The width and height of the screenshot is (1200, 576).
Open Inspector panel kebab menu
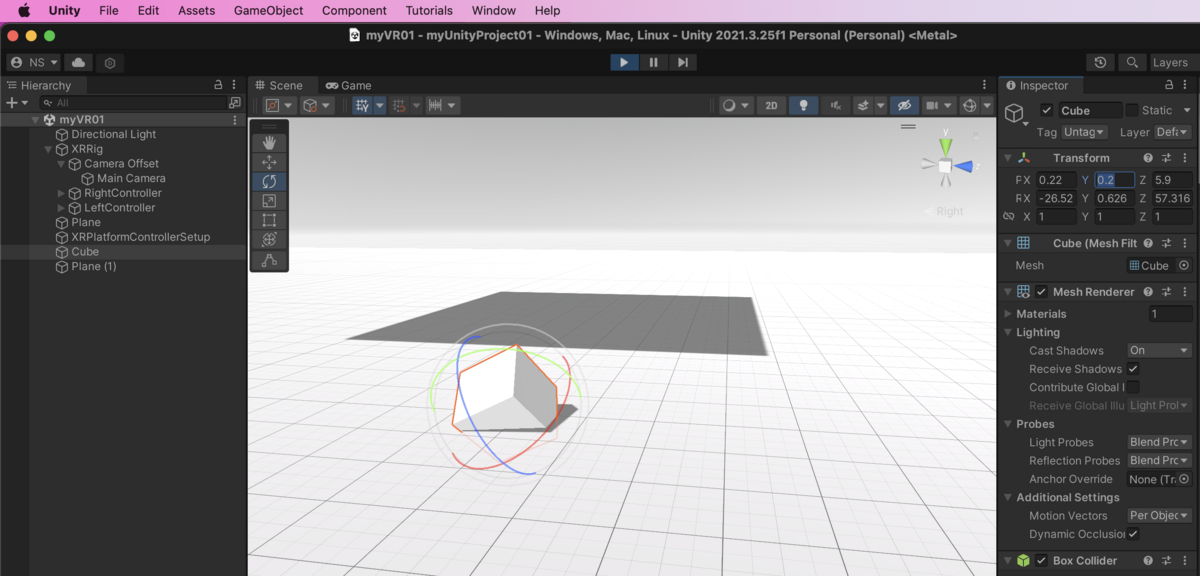pyautogui.click(x=1186, y=85)
